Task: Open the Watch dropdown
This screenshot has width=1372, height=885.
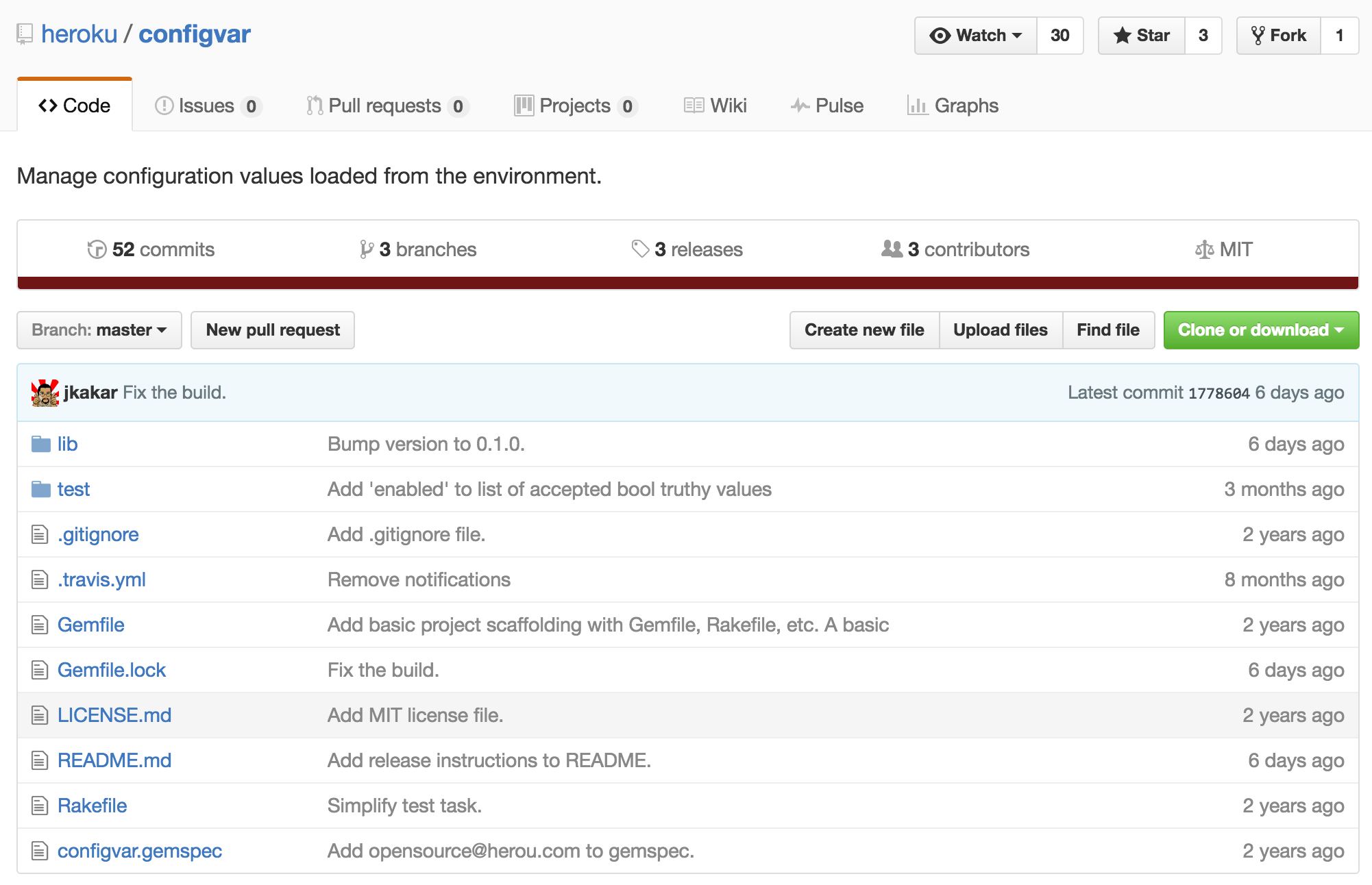Action: click(975, 36)
